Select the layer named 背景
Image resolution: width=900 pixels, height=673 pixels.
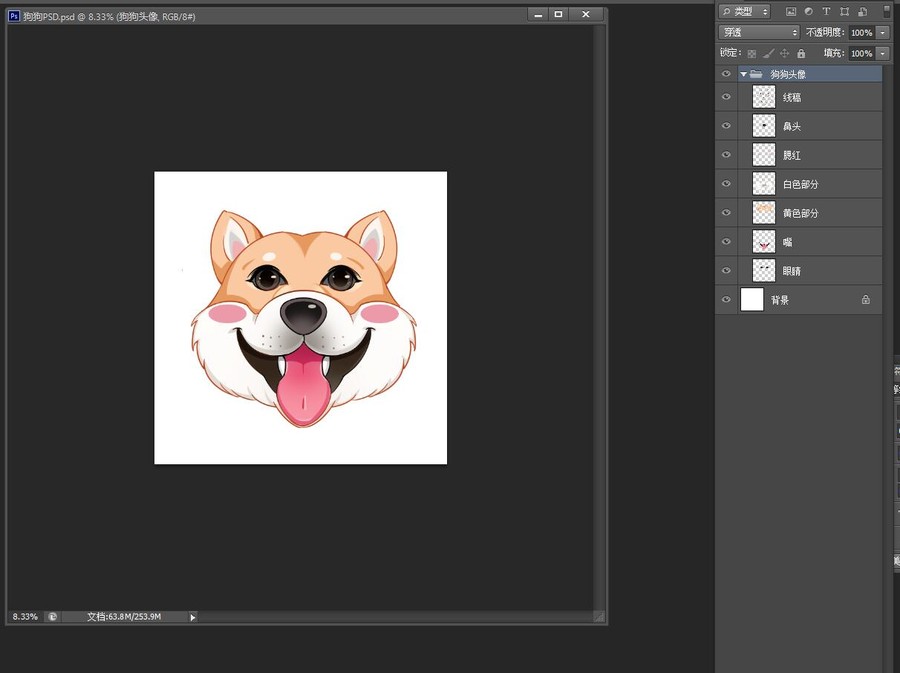click(x=780, y=300)
